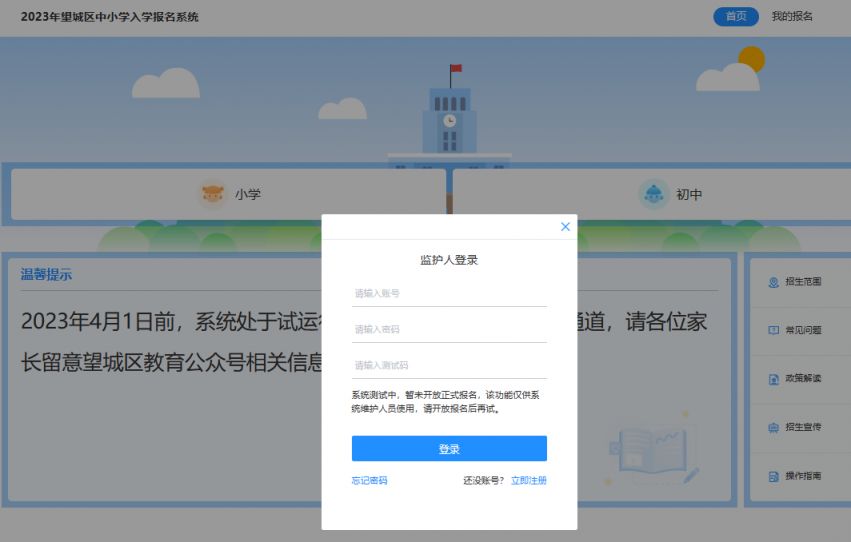The height and width of the screenshot is (542, 851).
Task: Click the 常见问题 FAQ icon
Action: [x=773, y=330]
